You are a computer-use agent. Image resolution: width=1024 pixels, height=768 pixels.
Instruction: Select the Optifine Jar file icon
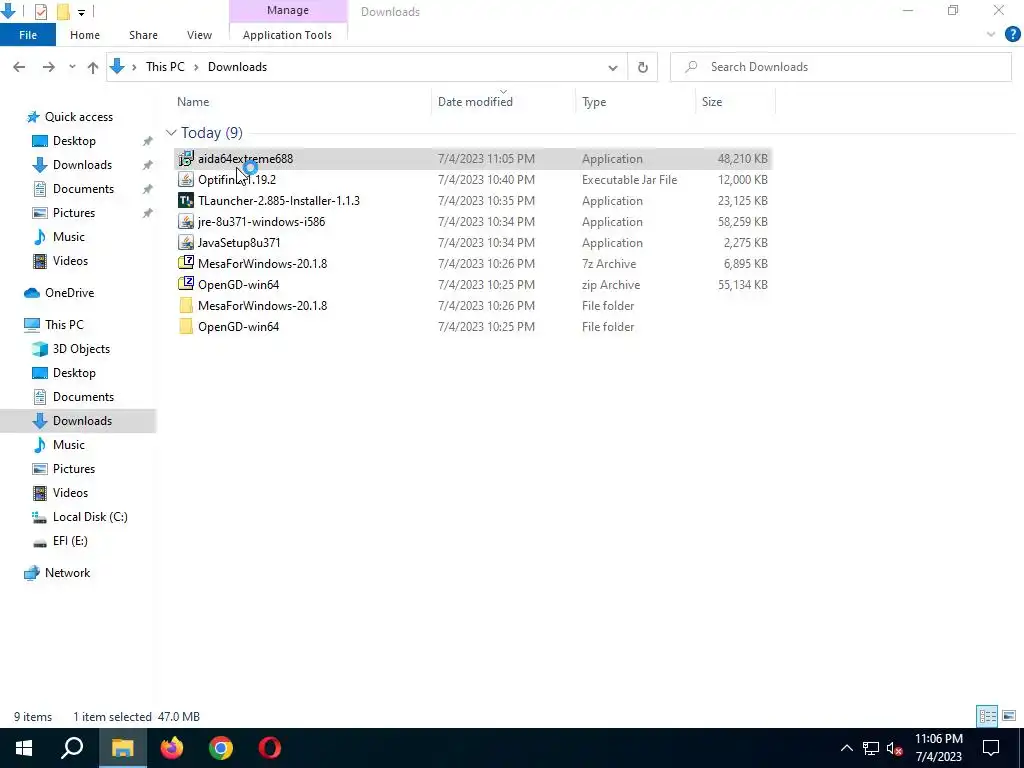coord(186,180)
